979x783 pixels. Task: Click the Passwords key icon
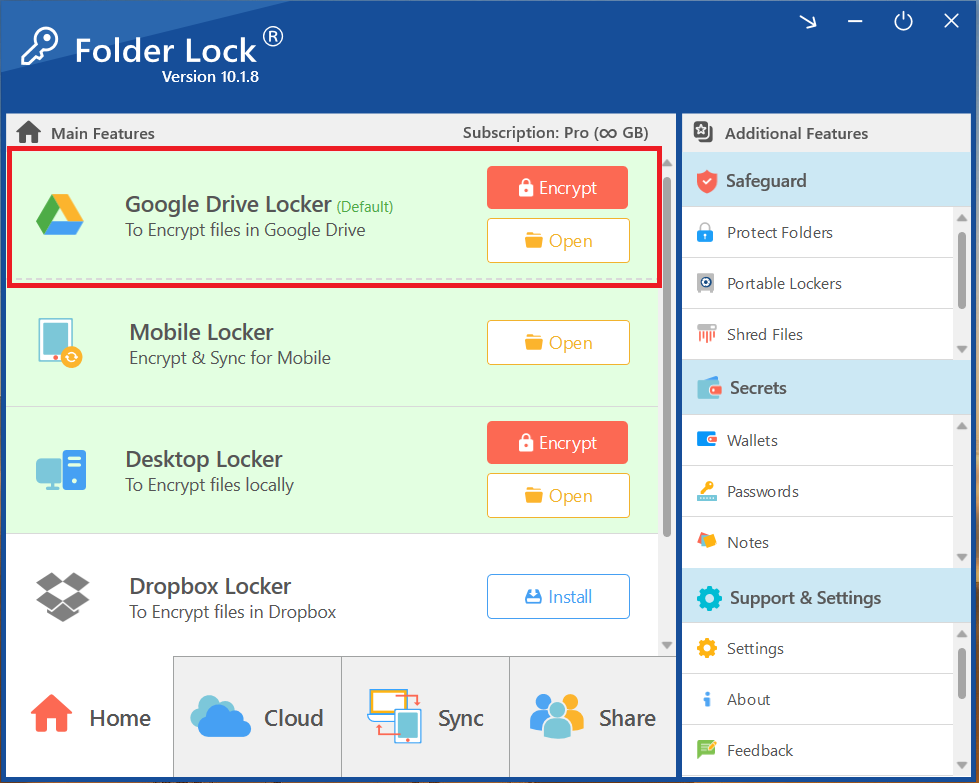707,491
